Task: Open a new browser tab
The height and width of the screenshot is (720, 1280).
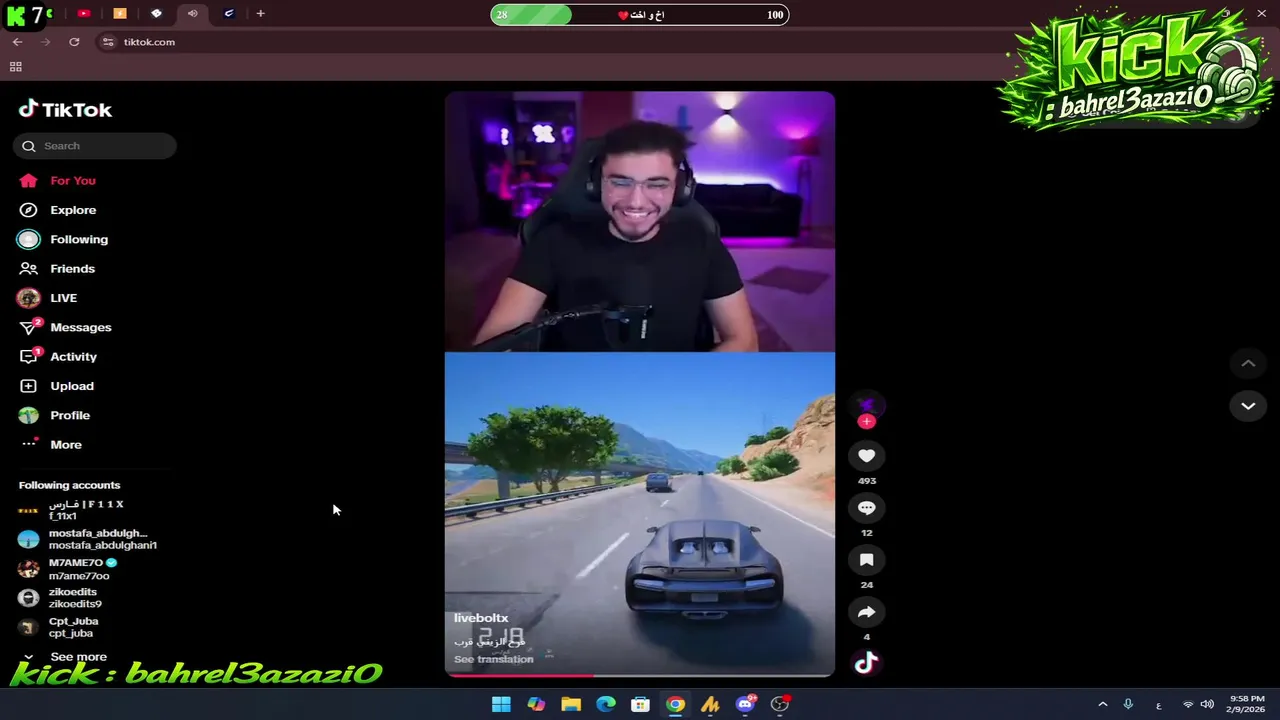Action: tap(260, 14)
